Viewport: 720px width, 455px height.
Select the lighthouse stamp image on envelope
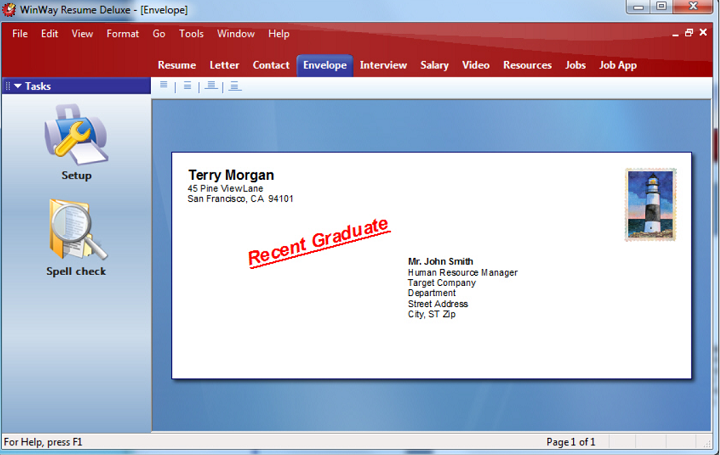pyautogui.click(x=651, y=205)
